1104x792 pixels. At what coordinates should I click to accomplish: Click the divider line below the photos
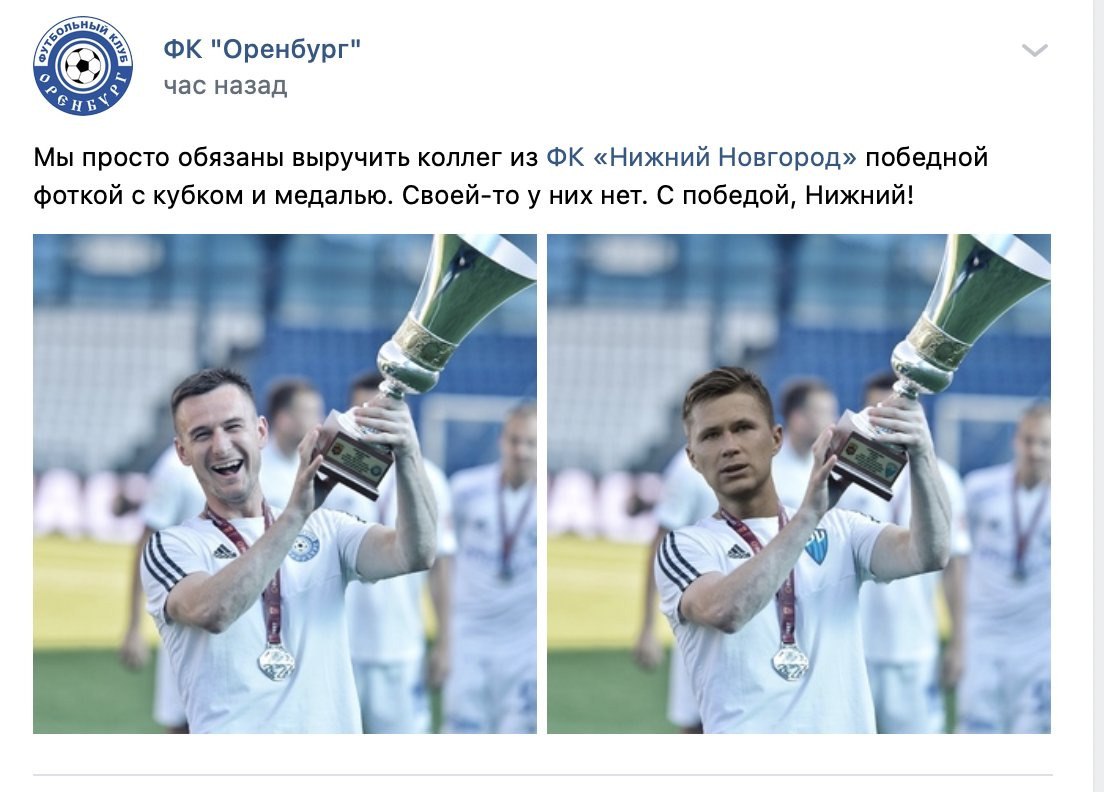coord(543,775)
